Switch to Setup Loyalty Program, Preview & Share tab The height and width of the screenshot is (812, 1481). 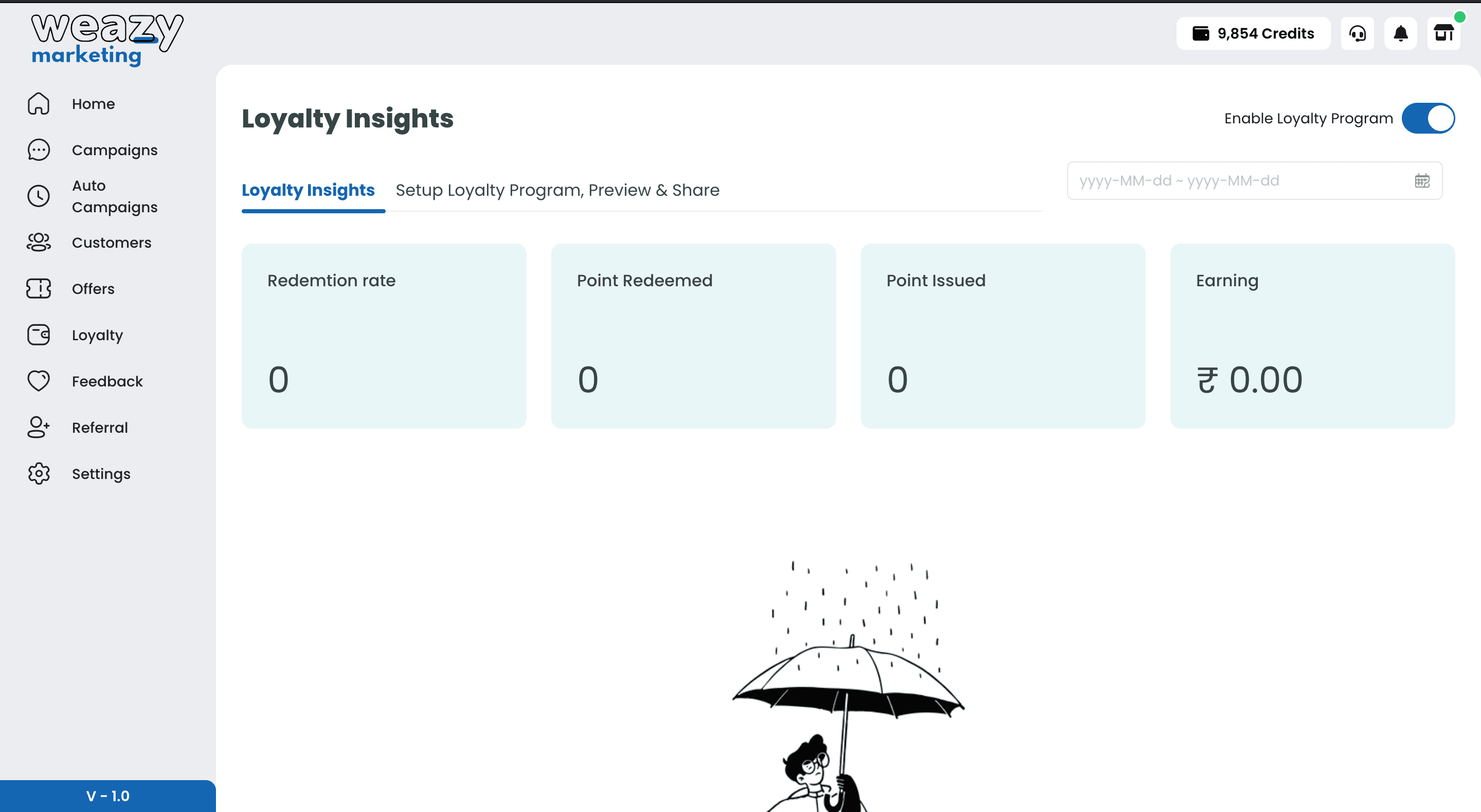[x=557, y=190]
